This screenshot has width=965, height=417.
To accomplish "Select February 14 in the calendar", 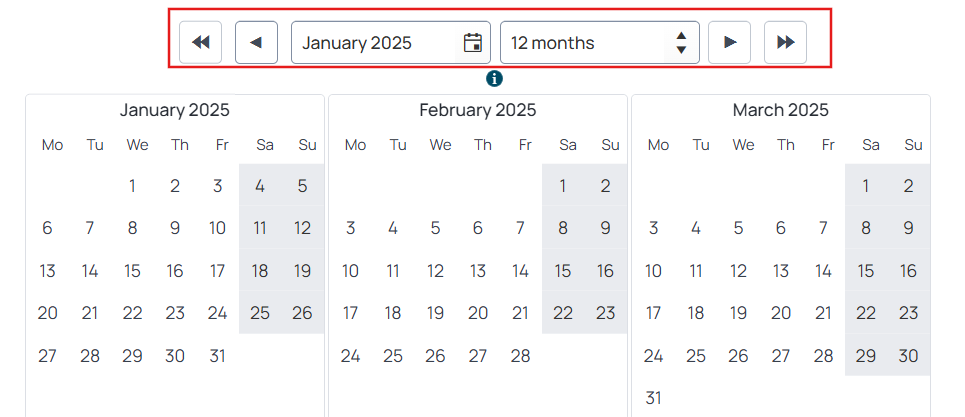I will pyautogui.click(x=521, y=271).
